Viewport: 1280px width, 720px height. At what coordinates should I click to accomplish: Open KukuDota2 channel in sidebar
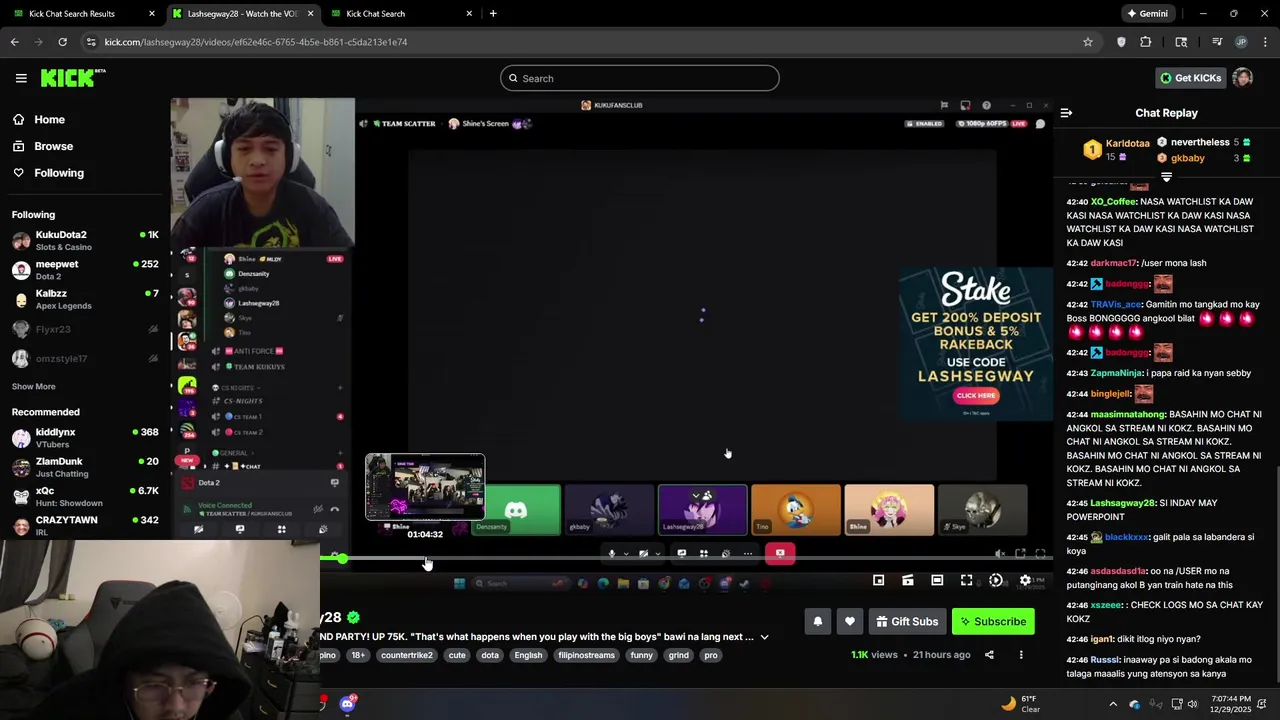[x=85, y=241]
